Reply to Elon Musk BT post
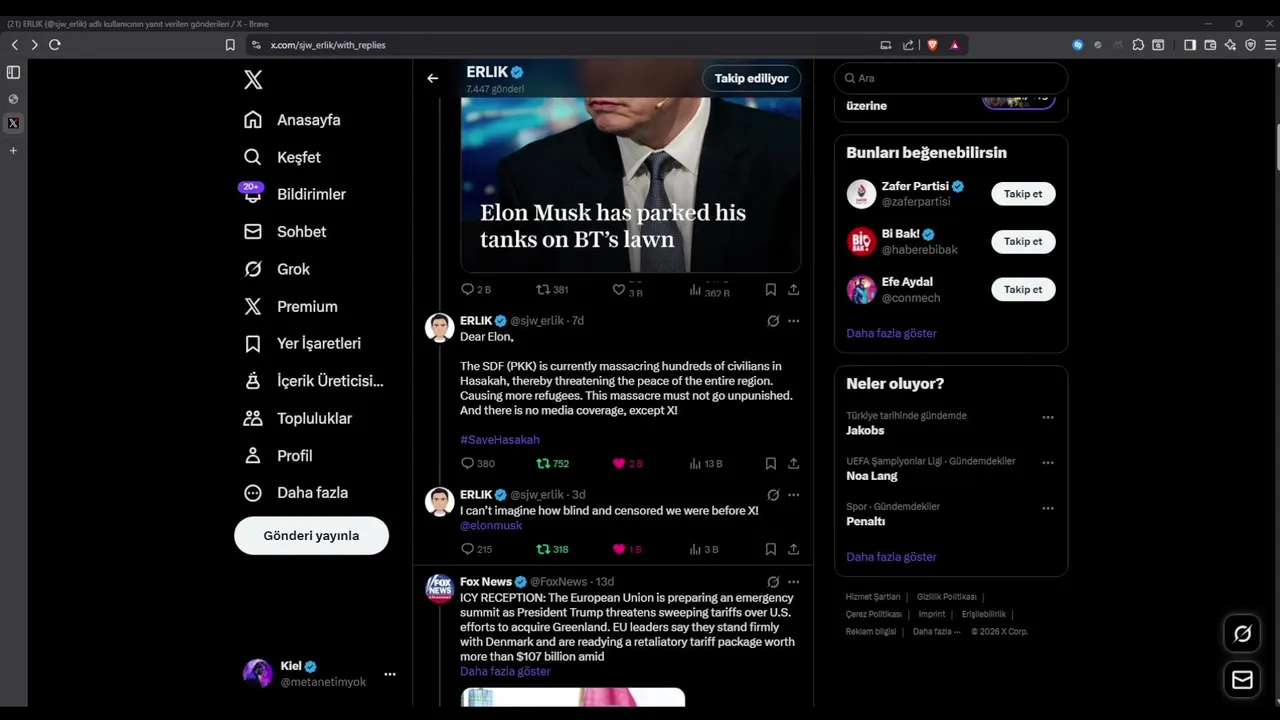Viewport: 1280px width, 720px height. (475, 289)
